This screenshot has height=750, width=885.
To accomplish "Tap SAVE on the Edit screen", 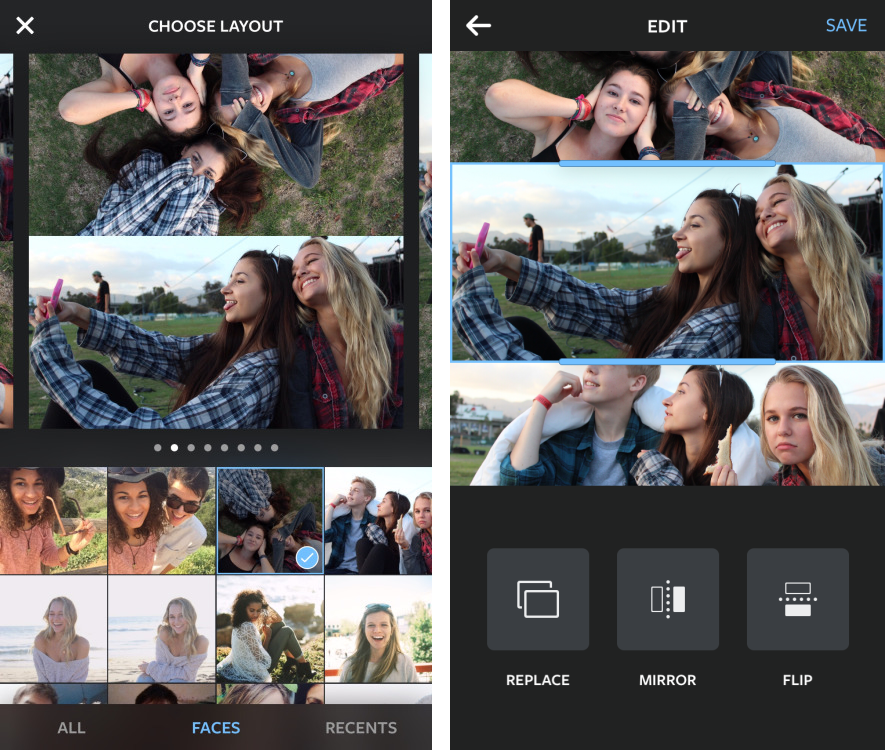I will click(845, 25).
